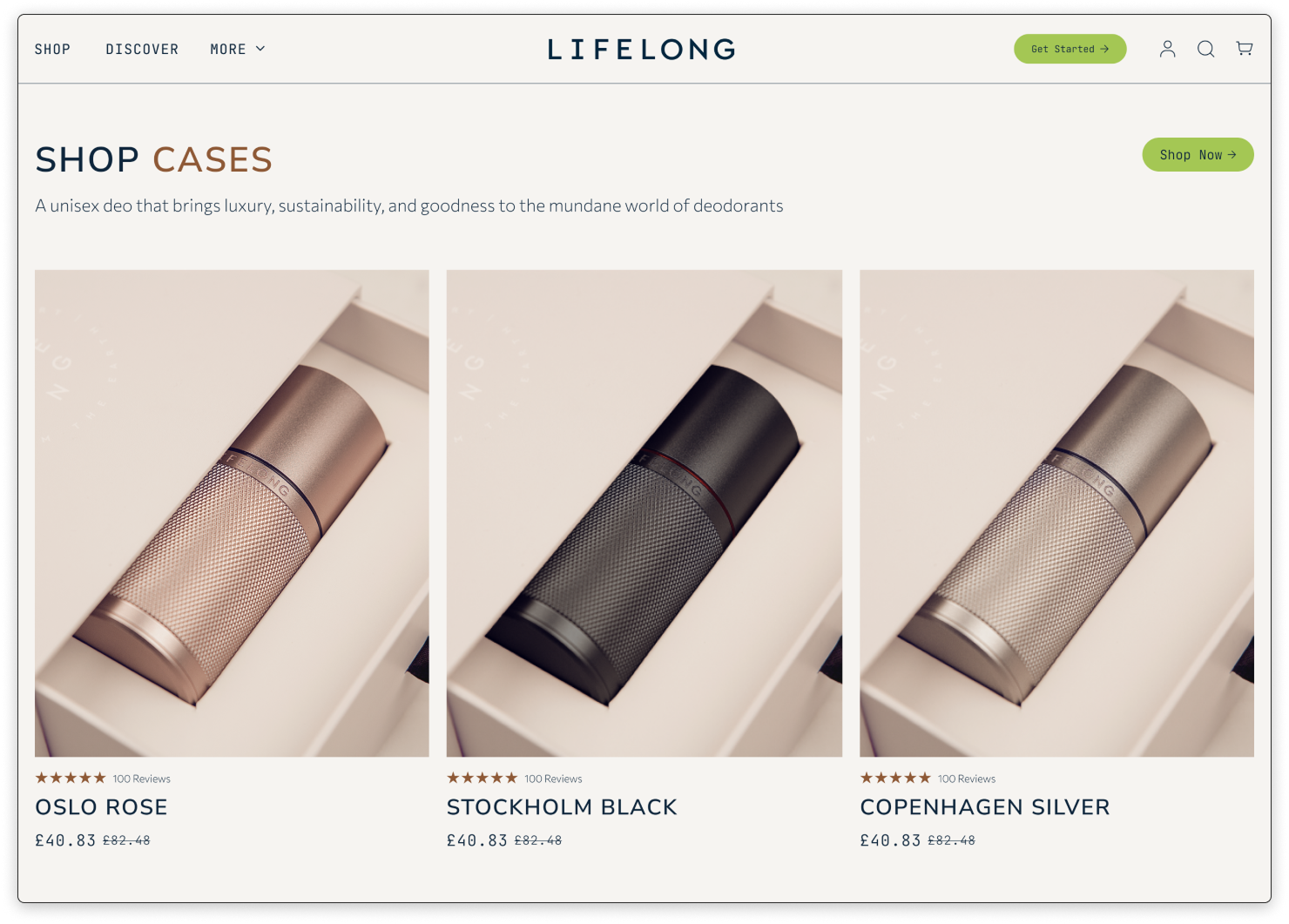1289x924 pixels.
Task: Click the Oslo Rose star rating
Action: pyautogui.click(x=71, y=778)
